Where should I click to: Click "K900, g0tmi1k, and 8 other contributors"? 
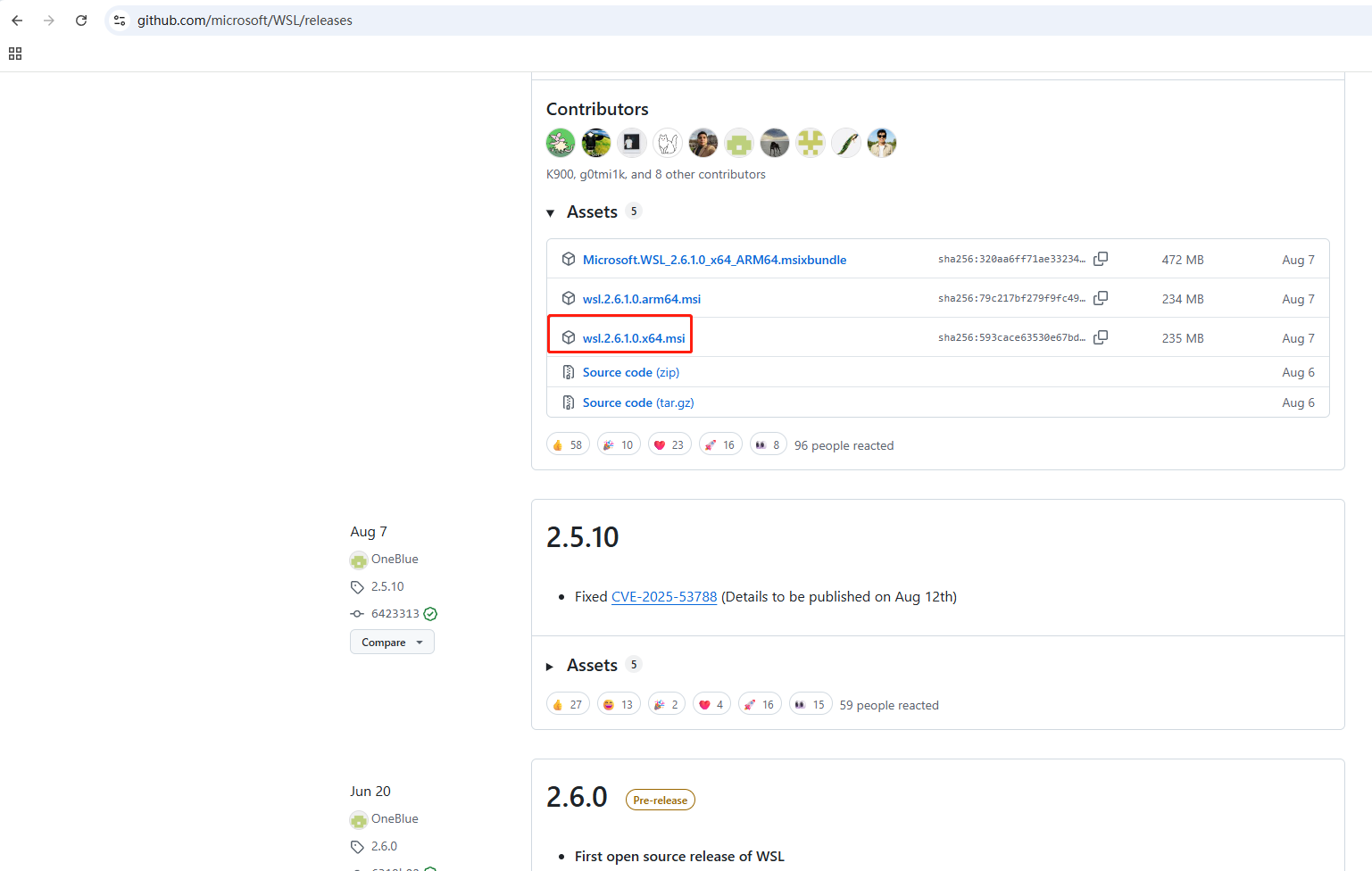pyautogui.click(x=656, y=174)
